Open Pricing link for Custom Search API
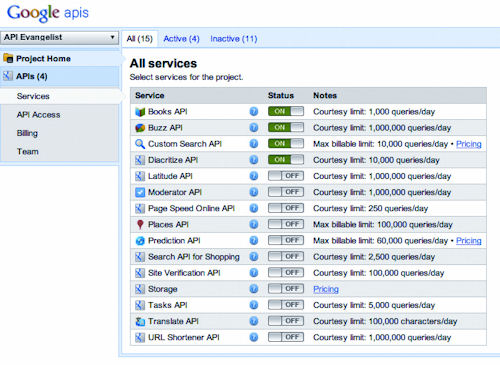 click(469, 144)
